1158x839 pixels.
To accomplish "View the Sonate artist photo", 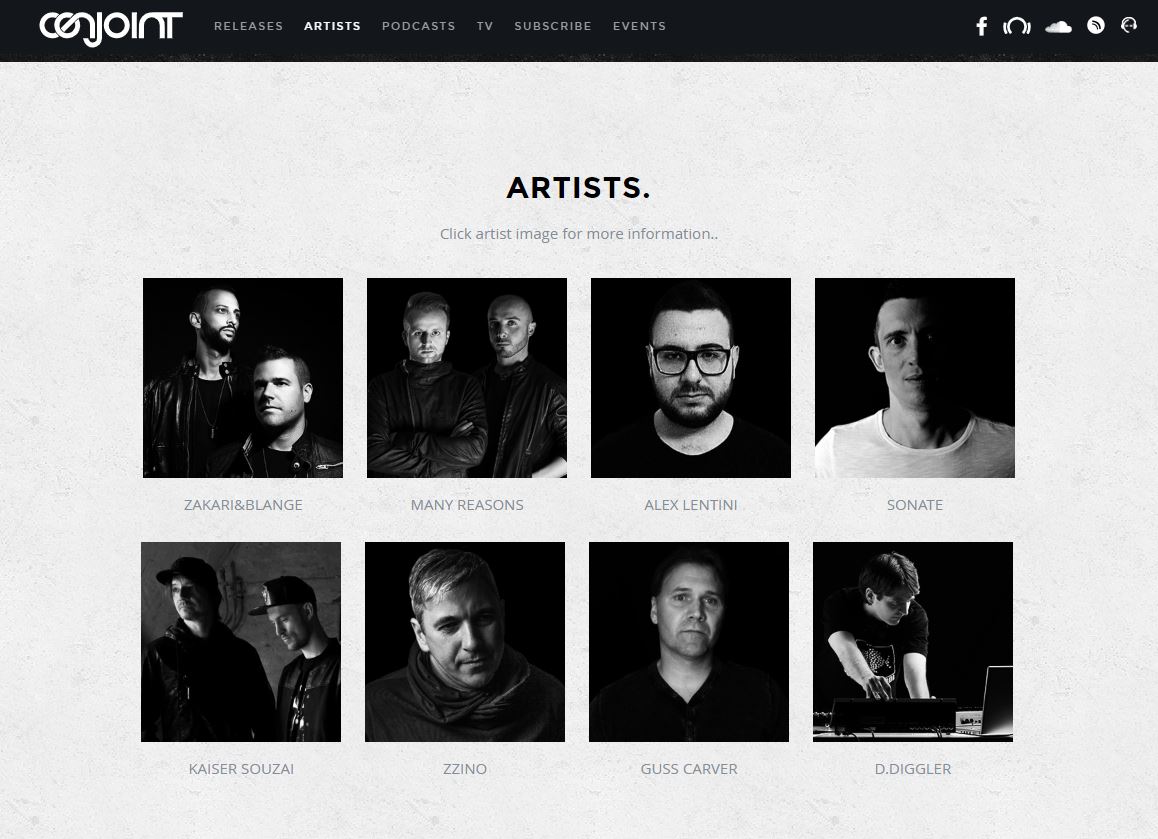I will 915,378.
